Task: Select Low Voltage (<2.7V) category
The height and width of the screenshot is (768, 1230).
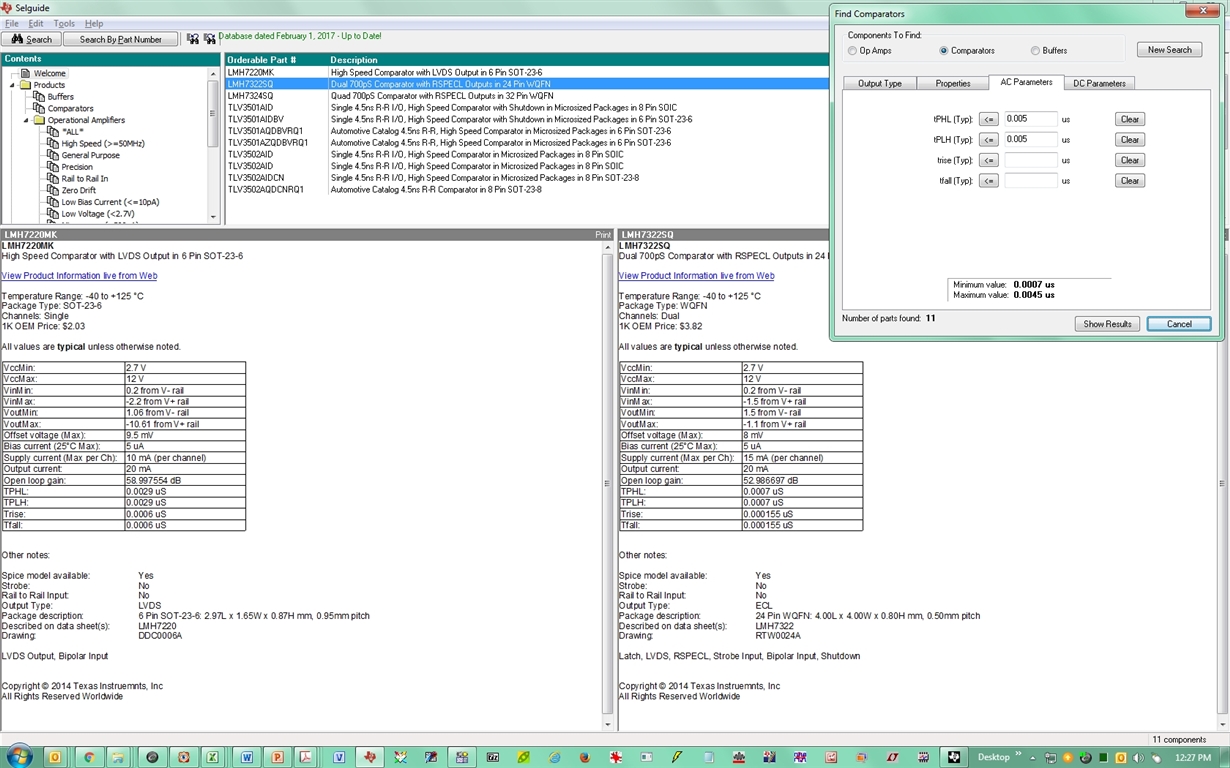Action: 97,214
